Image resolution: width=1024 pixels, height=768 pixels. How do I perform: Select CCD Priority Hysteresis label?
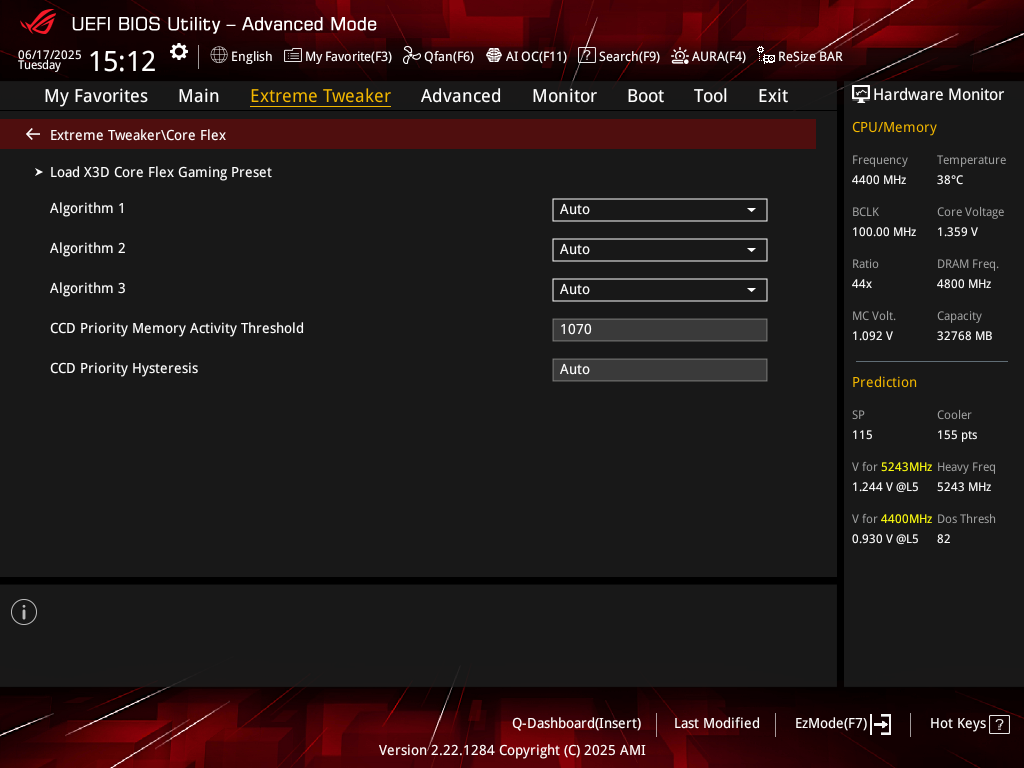click(123, 368)
